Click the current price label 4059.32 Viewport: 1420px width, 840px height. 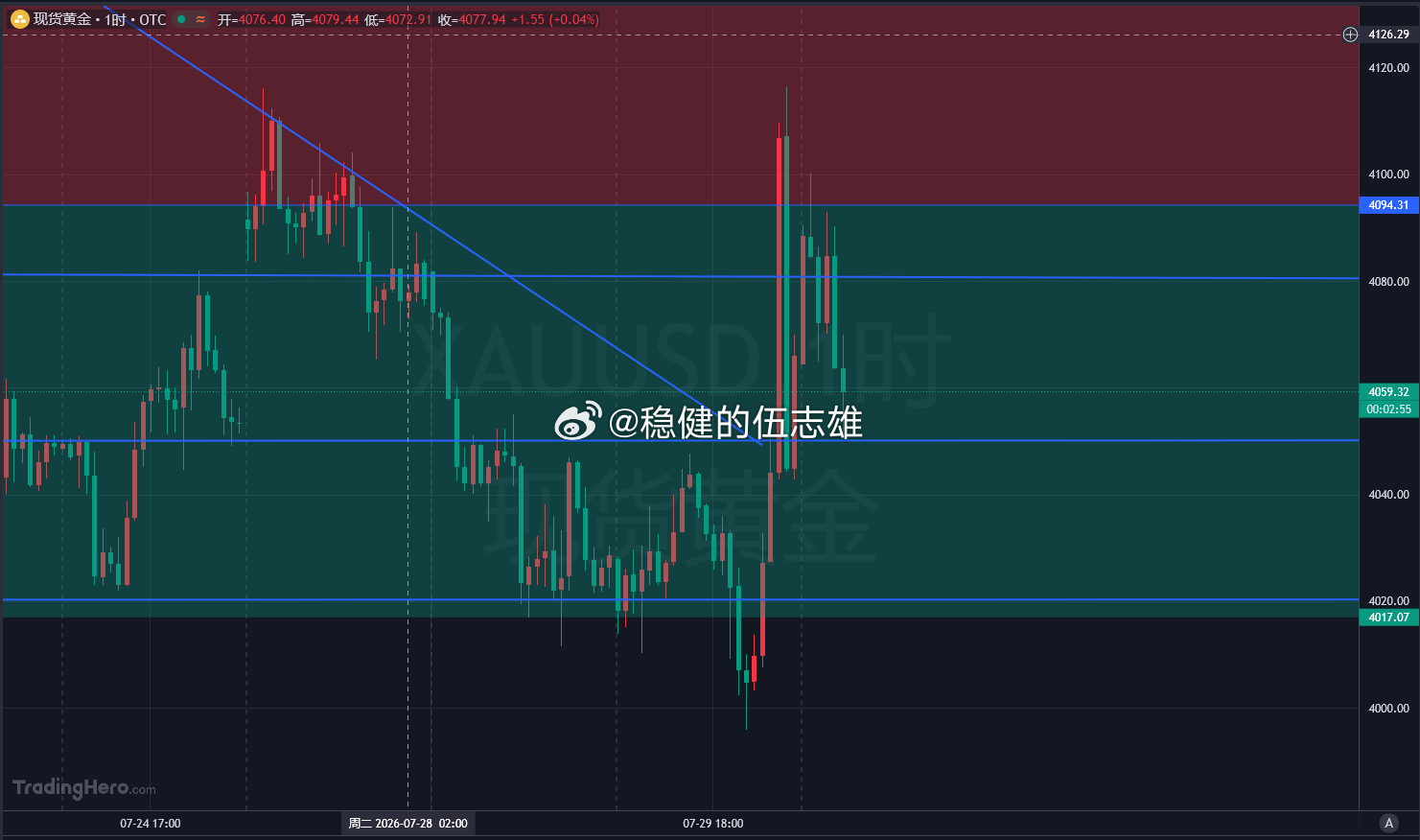[1388, 392]
